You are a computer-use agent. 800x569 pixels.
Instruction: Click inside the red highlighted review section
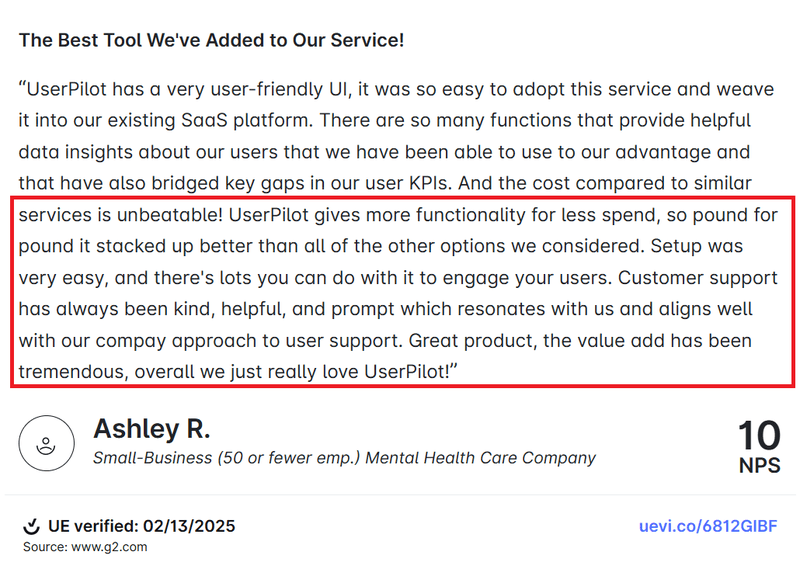click(x=400, y=292)
